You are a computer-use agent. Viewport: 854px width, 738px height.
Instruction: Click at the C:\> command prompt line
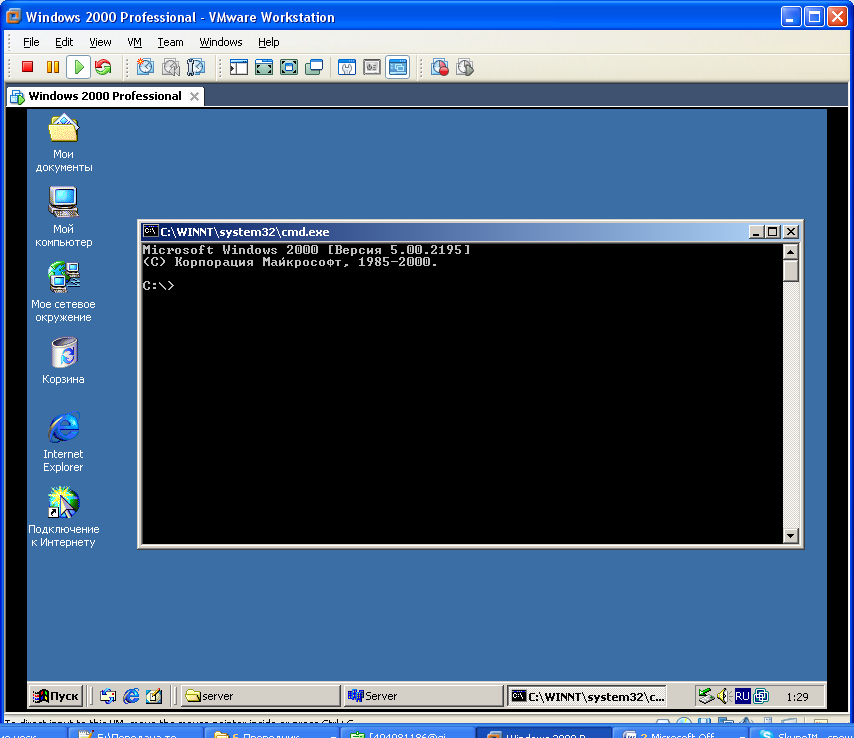(x=158, y=285)
